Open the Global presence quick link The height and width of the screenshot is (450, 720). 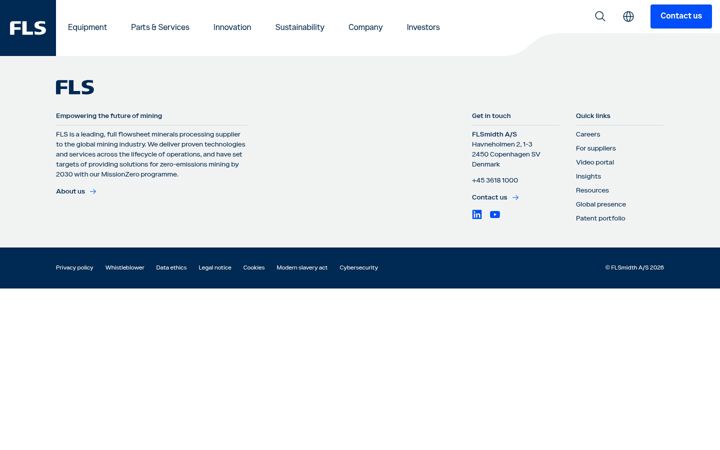[x=601, y=204]
